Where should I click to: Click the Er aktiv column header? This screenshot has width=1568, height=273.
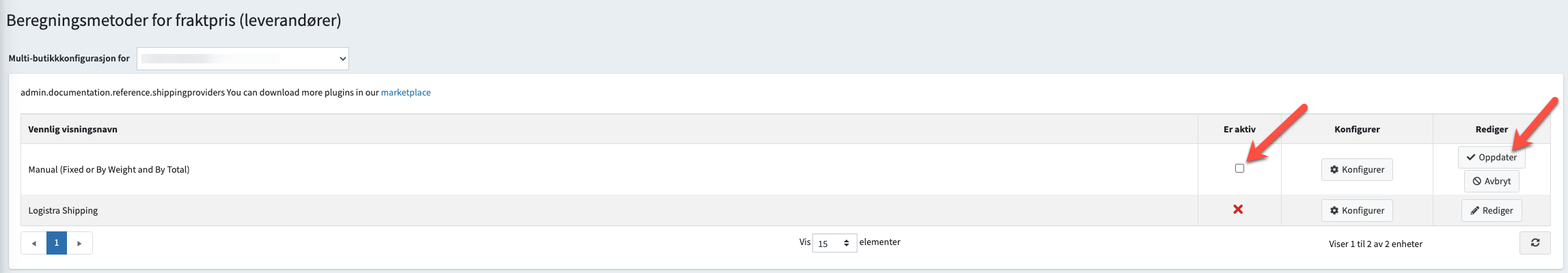click(1239, 130)
